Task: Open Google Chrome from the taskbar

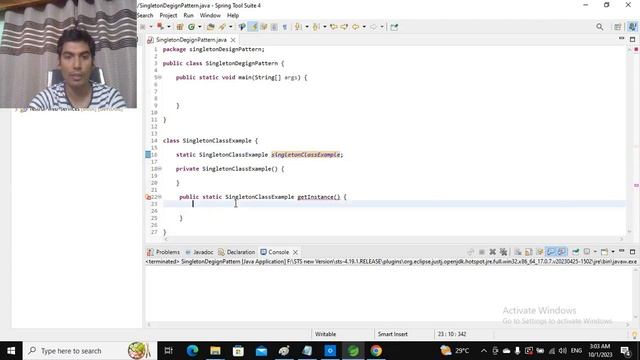Action: coord(376,351)
